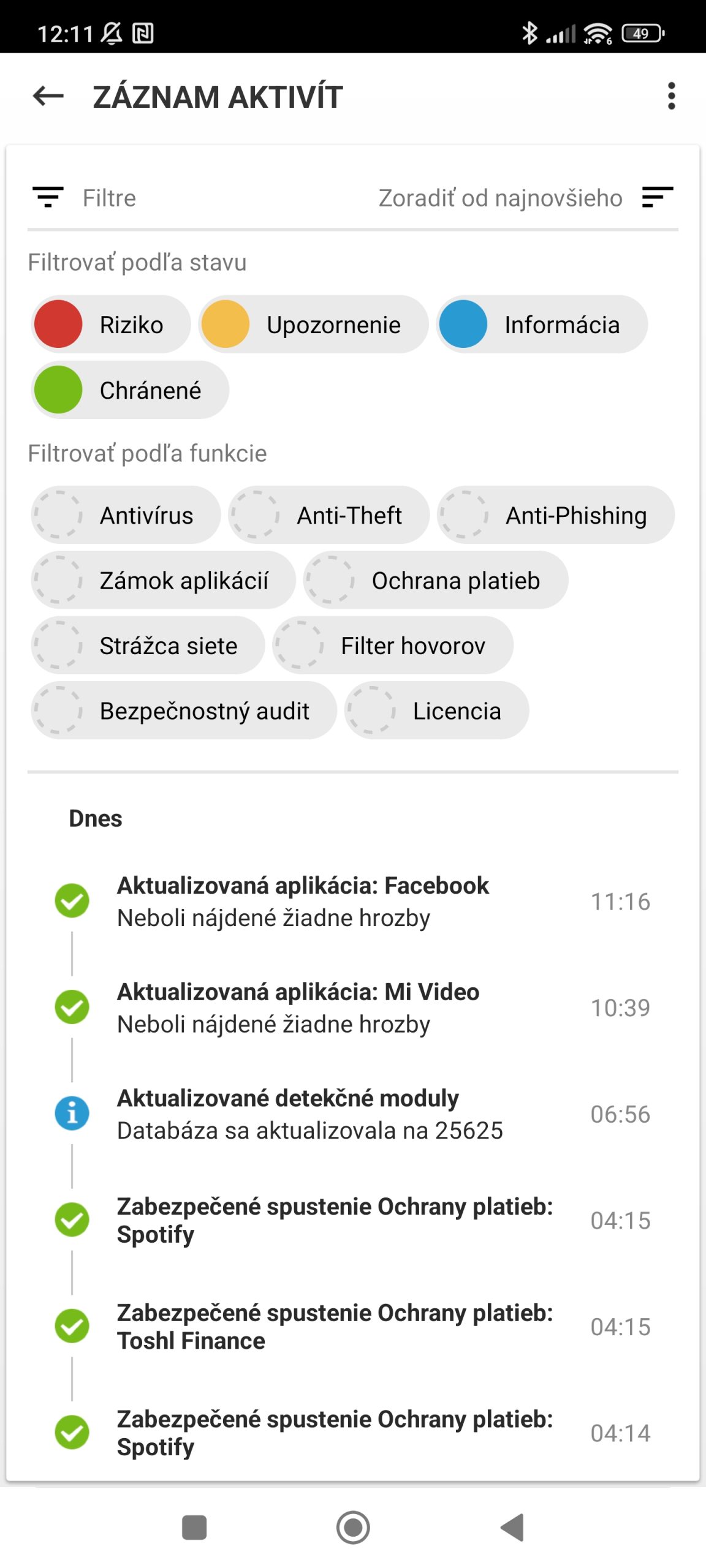Image resolution: width=706 pixels, height=1568 pixels.
Task: Open the Toshl Finance payment protection entry
Action: [335, 1327]
